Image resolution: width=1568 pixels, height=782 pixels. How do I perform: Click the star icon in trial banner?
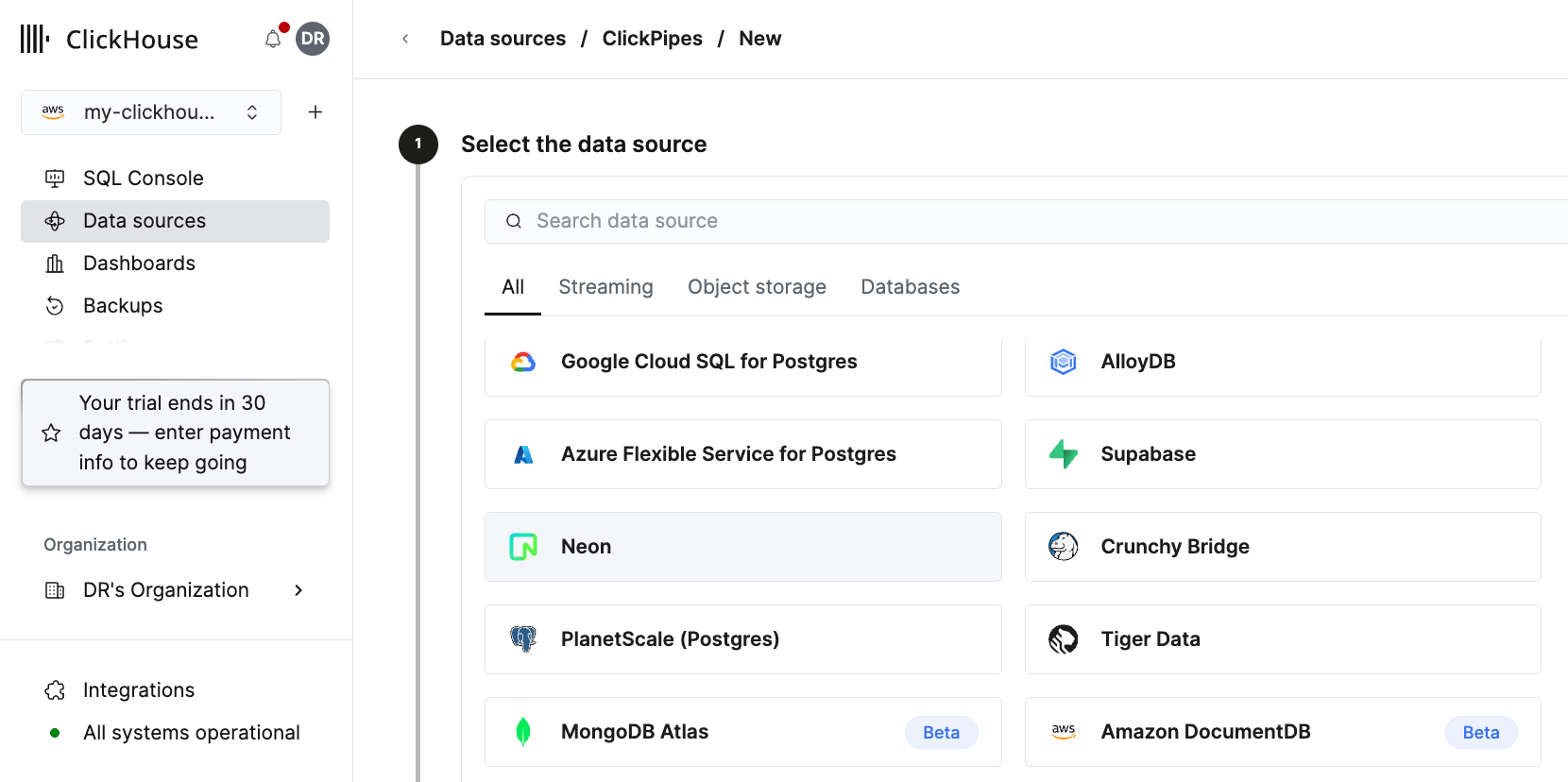point(51,433)
